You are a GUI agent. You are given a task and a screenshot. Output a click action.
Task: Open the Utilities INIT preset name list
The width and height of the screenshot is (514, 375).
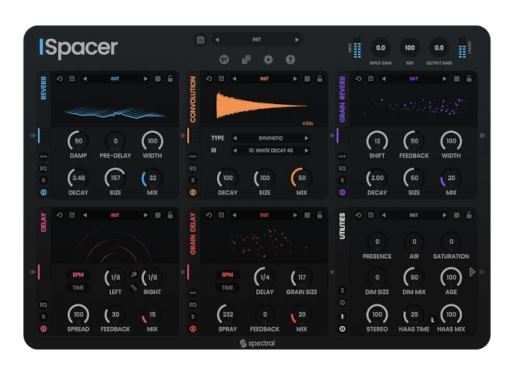click(x=414, y=215)
